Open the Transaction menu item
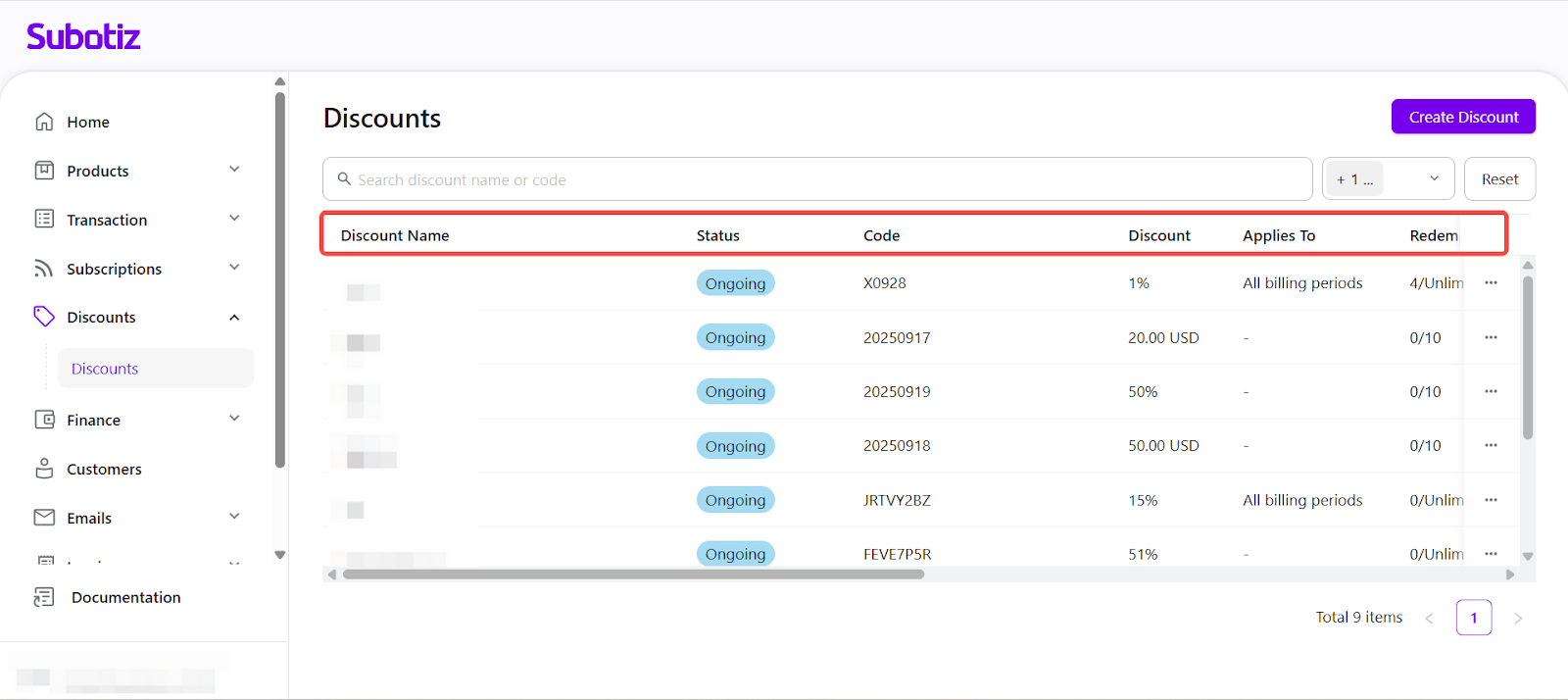Image resolution: width=1568 pixels, height=700 pixels. click(x=107, y=220)
